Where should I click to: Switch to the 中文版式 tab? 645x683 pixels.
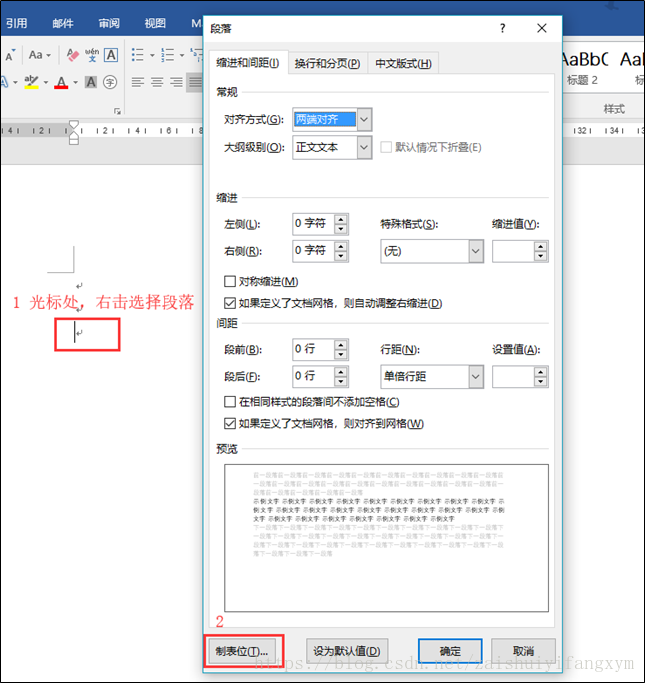(x=403, y=64)
